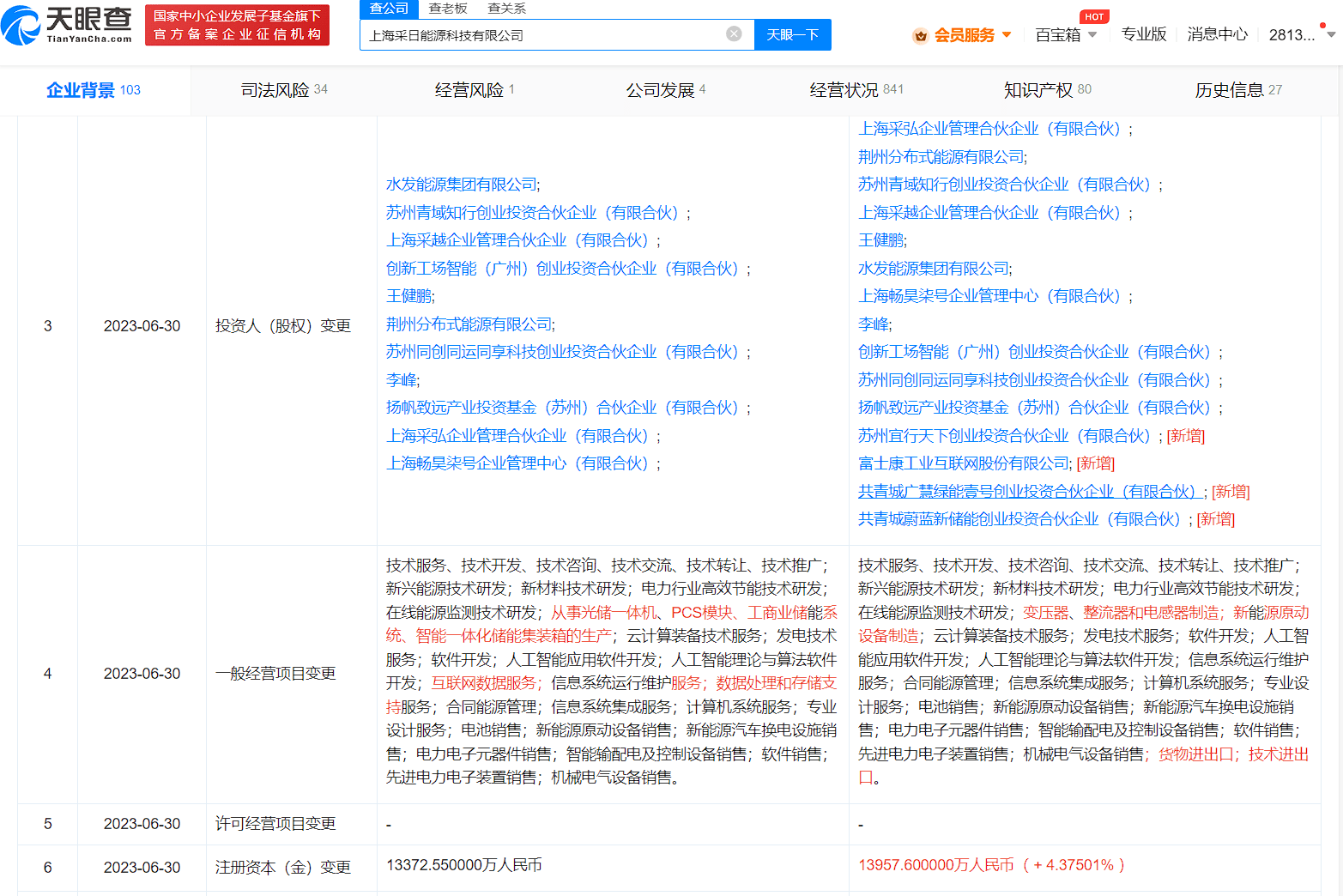This screenshot has height=896, width=1343.
Task: Click the crown icon beside 会员服务
Action: coord(921,35)
